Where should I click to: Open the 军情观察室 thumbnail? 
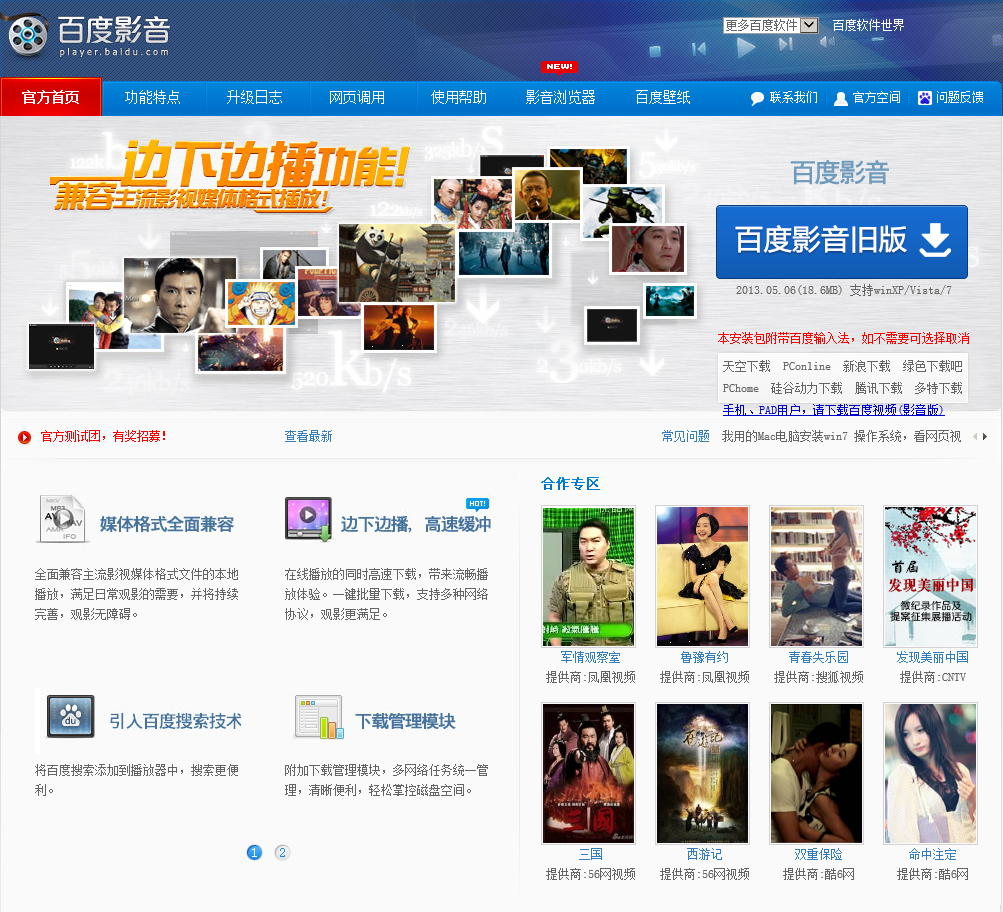pos(588,576)
